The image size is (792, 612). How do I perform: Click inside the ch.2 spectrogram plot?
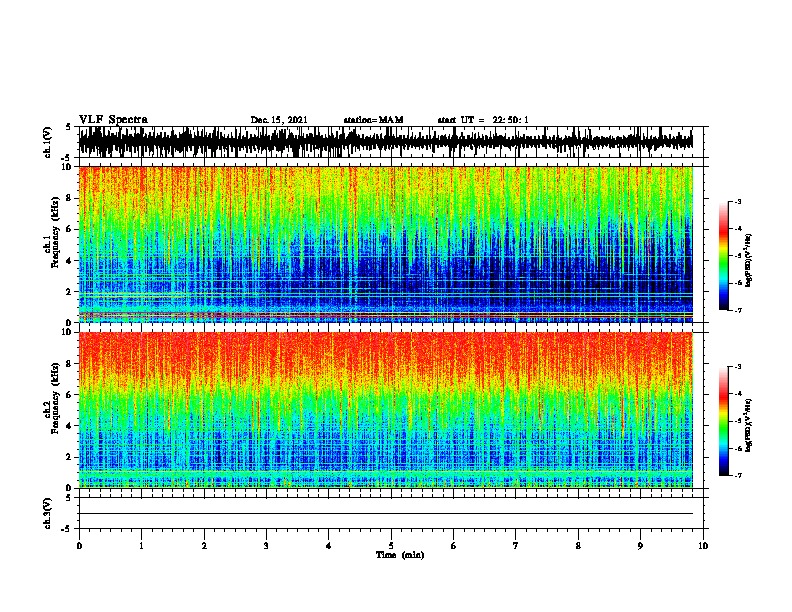[x=385, y=410]
